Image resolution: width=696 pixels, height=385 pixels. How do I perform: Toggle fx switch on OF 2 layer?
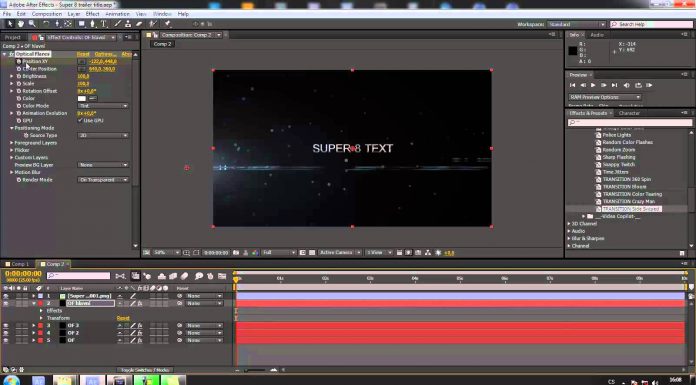point(140,333)
